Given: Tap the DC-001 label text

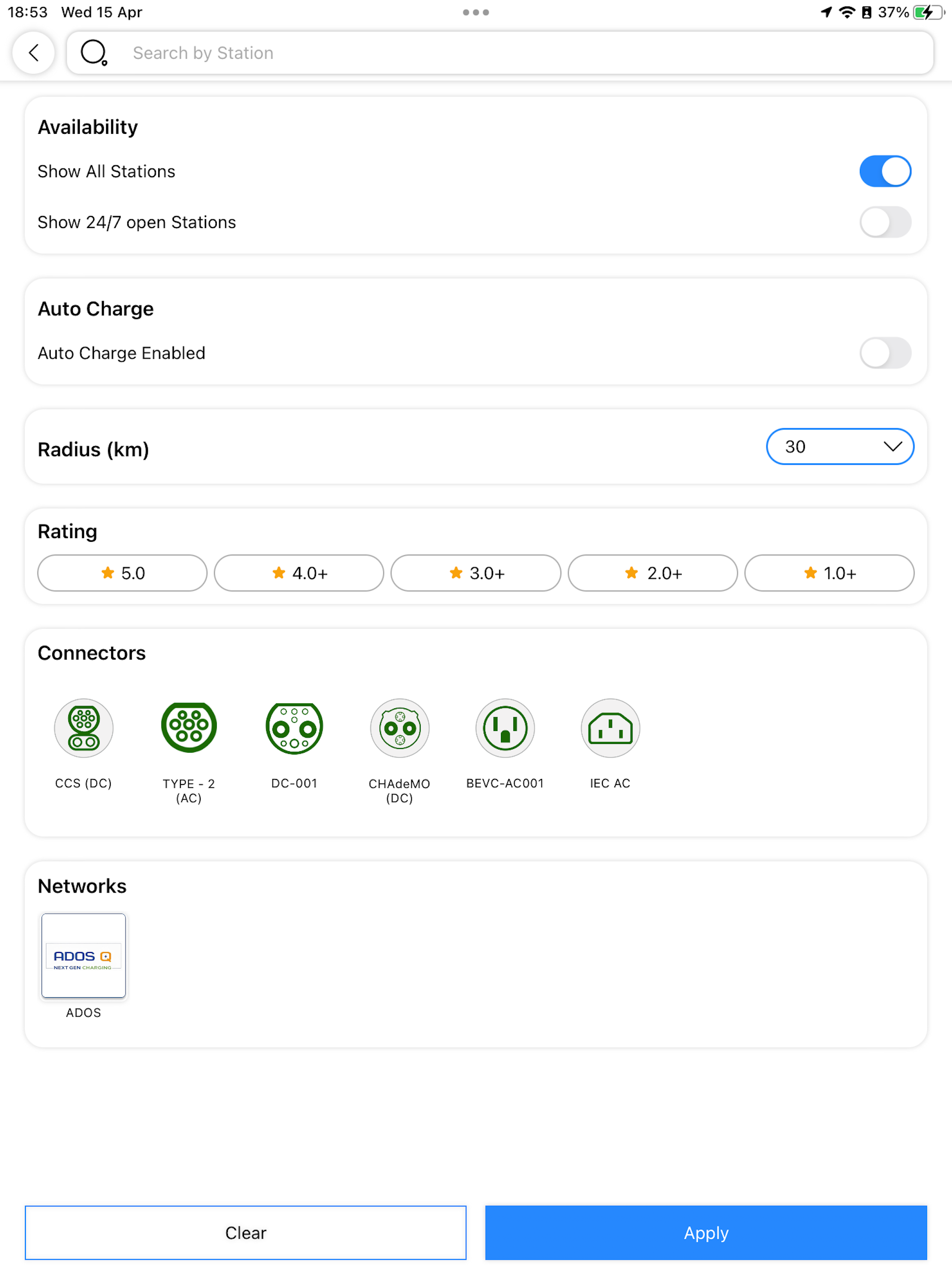Looking at the screenshot, I should (x=294, y=783).
